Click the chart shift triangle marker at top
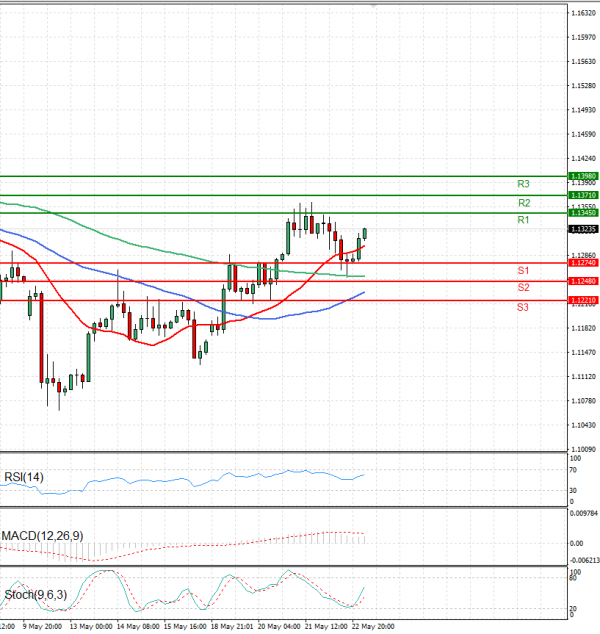Image resolution: width=600 pixels, height=634 pixels. pos(374,6)
